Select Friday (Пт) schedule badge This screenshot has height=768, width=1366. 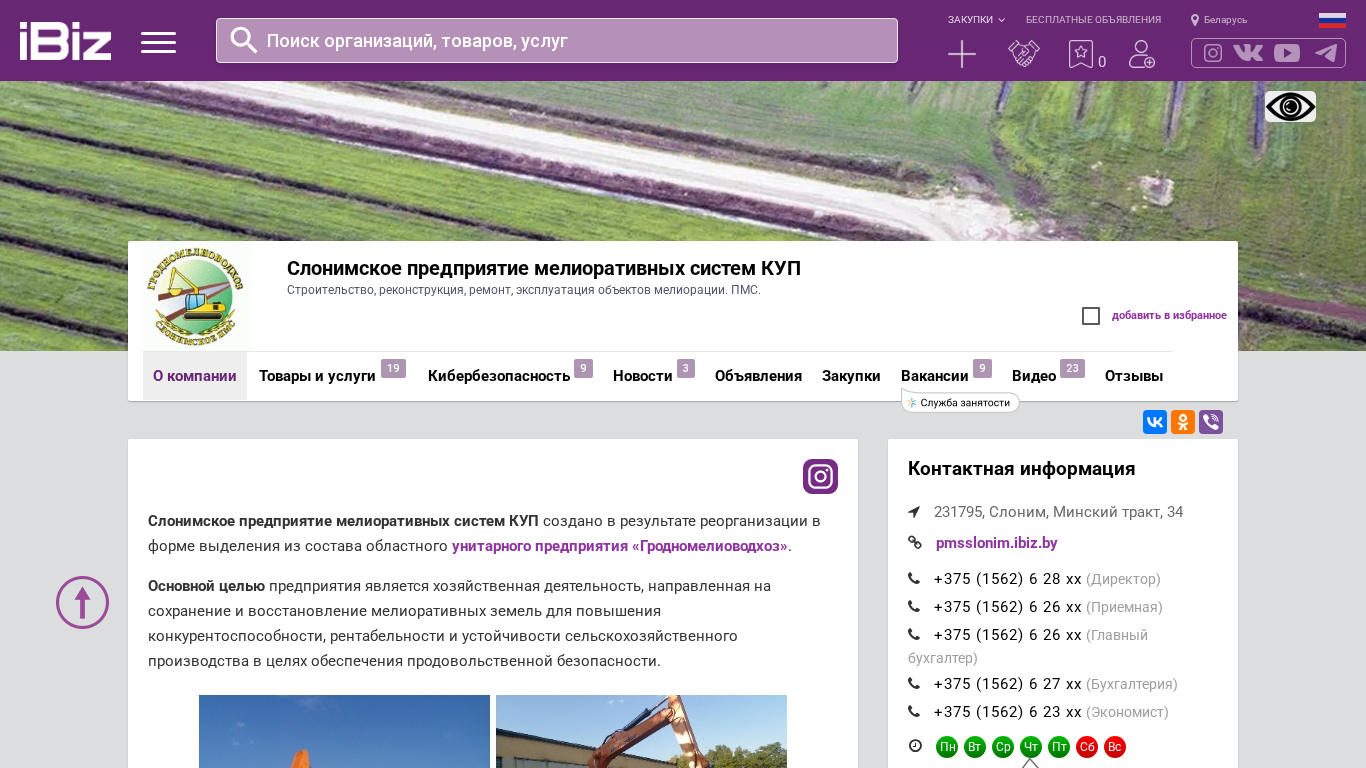point(1059,747)
